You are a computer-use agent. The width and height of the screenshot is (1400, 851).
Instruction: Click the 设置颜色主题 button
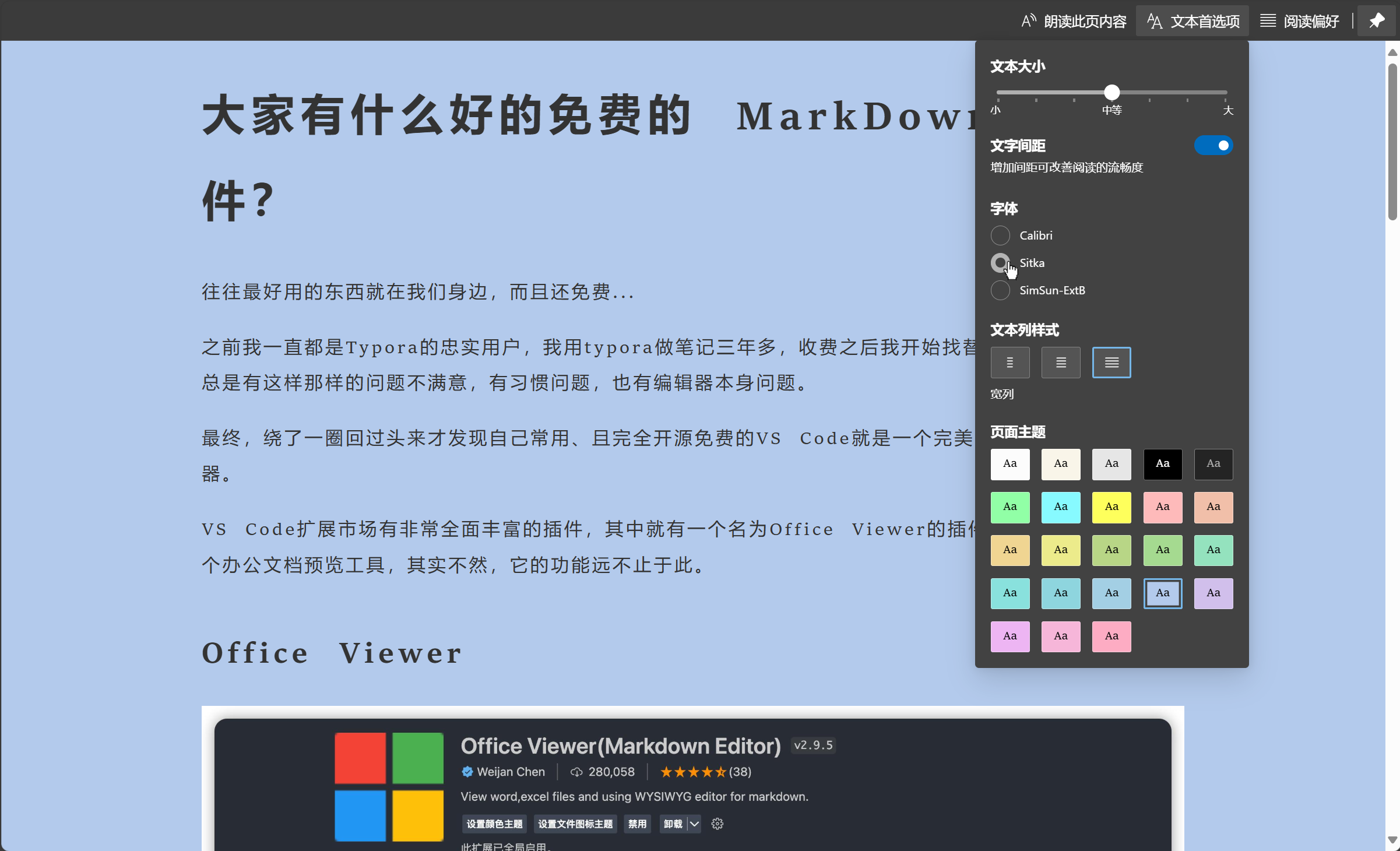pos(494,824)
